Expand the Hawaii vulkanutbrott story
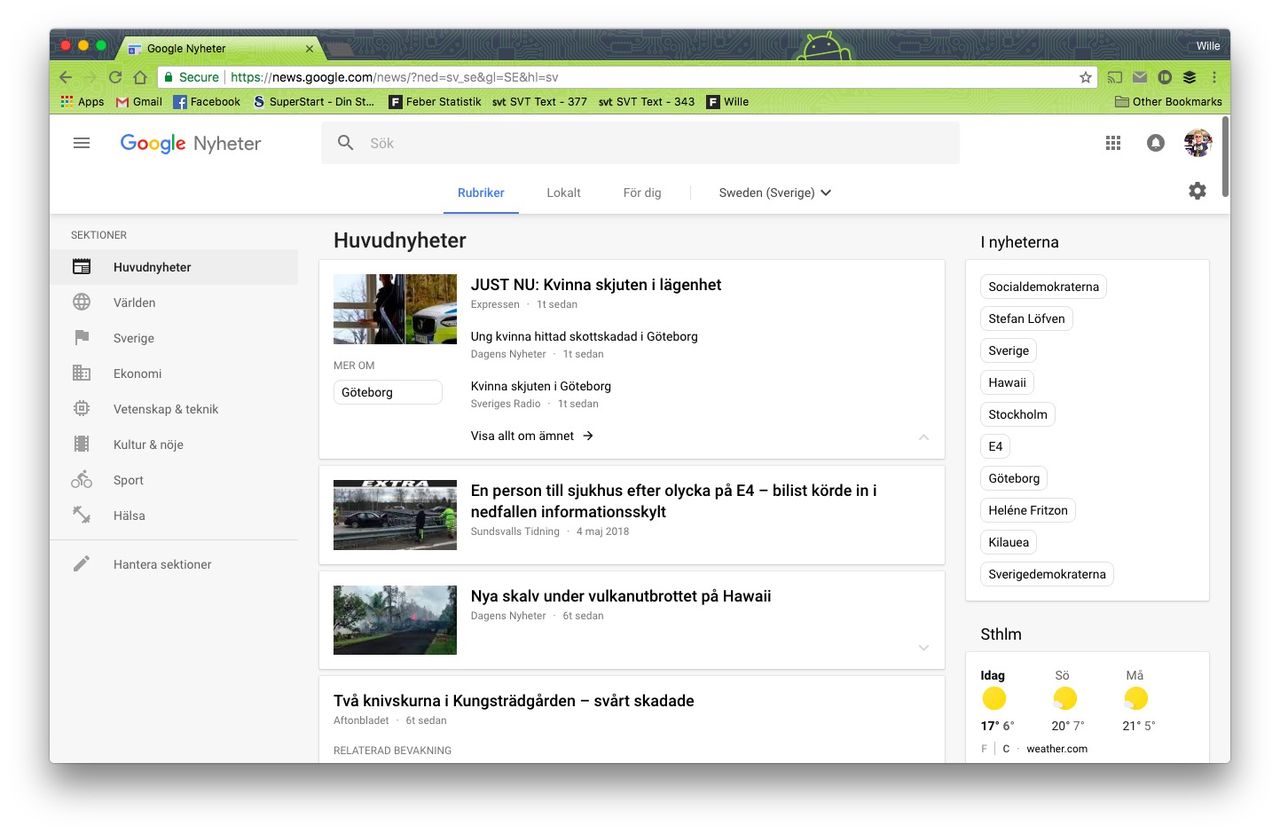 [923, 648]
